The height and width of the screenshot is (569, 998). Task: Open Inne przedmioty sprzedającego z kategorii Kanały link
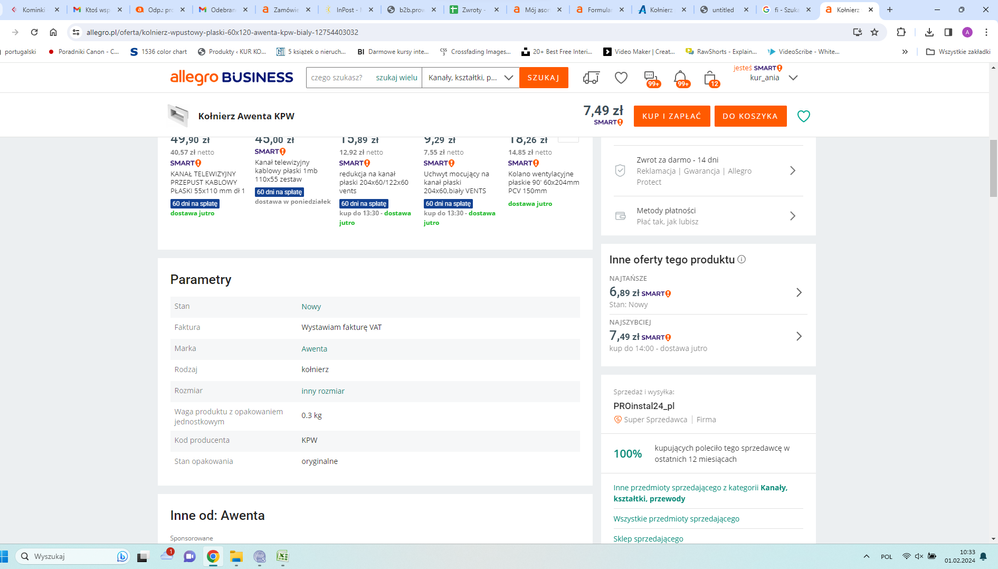(x=700, y=493)
